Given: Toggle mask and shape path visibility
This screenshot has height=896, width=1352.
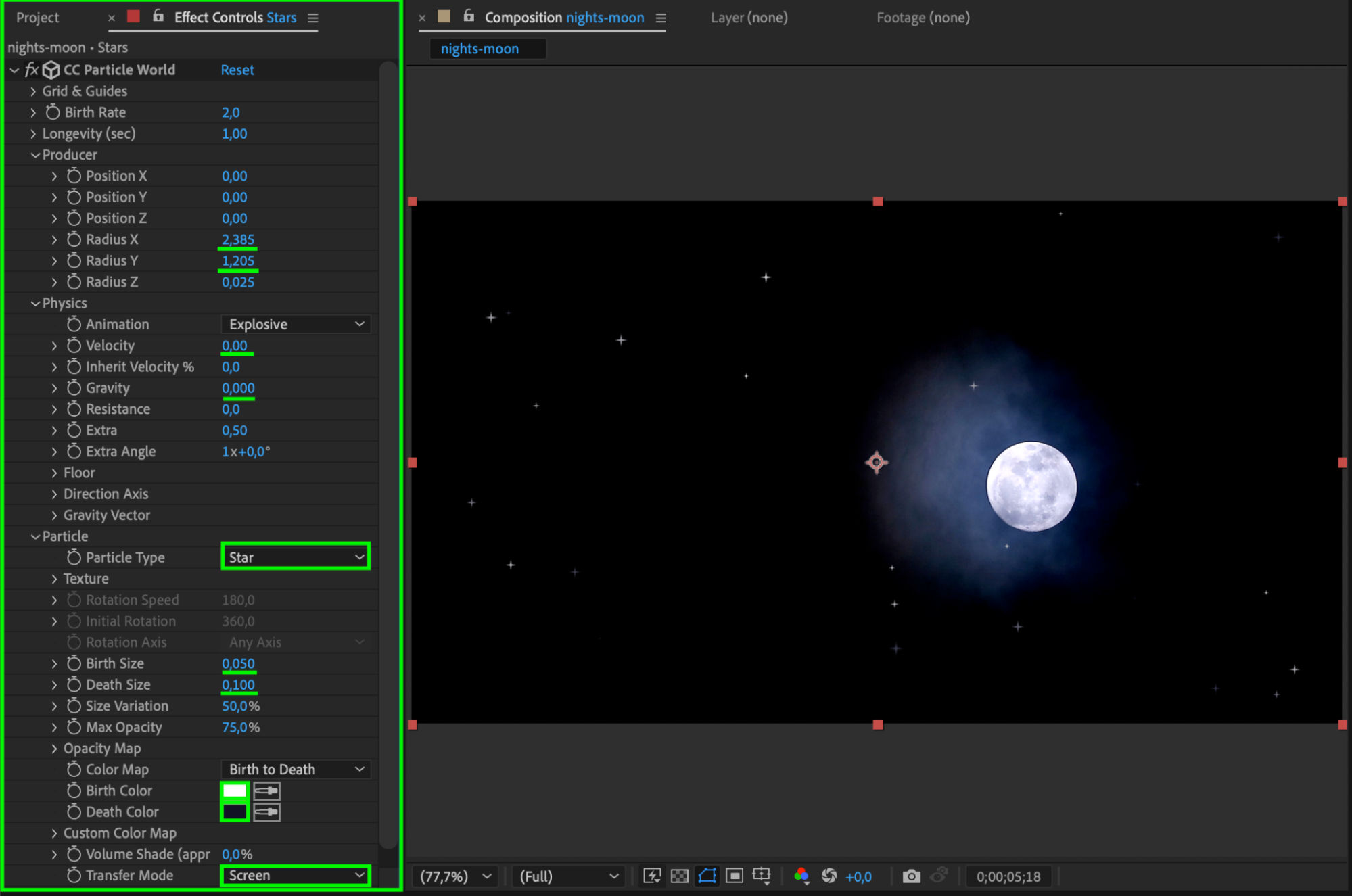Looking at the screenshot, I should (x=707, y=876).
